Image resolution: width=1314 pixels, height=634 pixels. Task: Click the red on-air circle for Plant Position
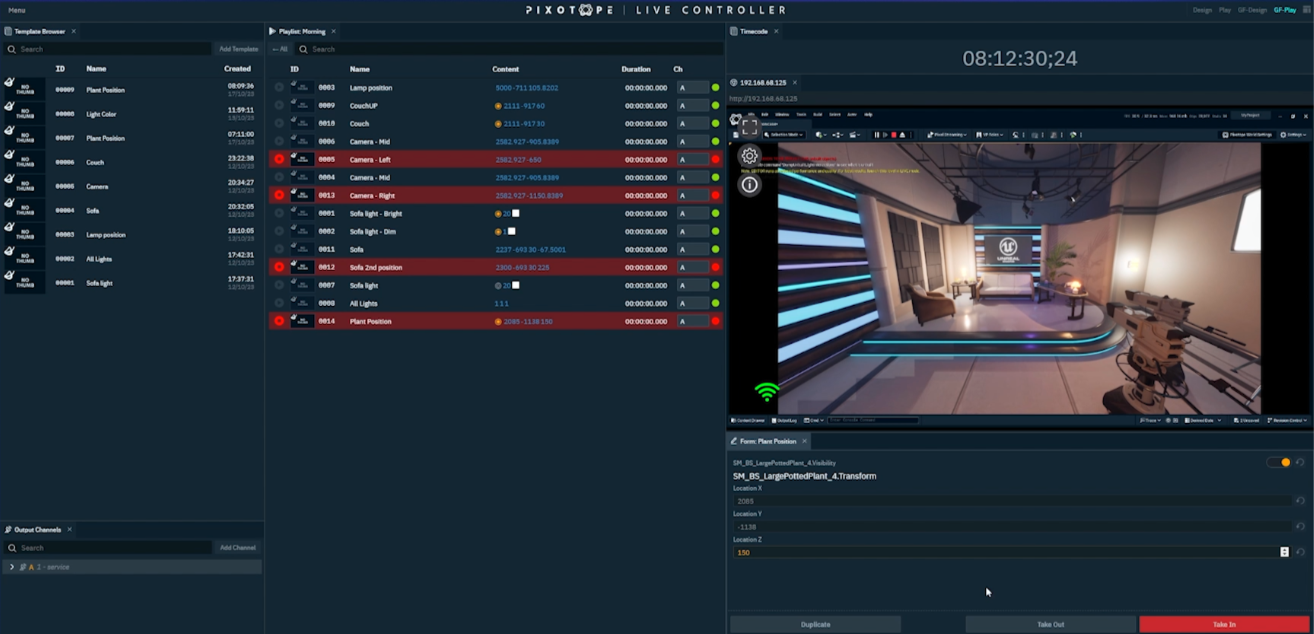point(279,322)
